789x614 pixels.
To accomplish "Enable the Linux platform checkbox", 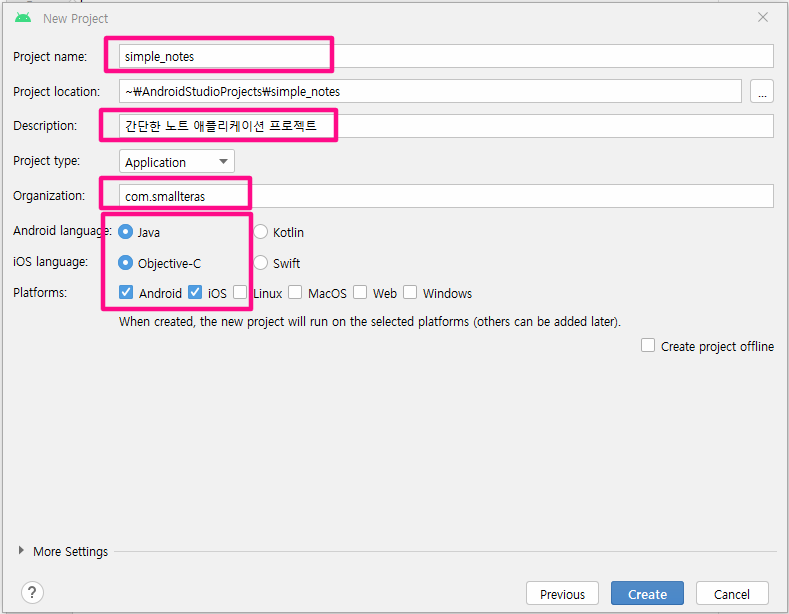I will click(x=240, y=293).
